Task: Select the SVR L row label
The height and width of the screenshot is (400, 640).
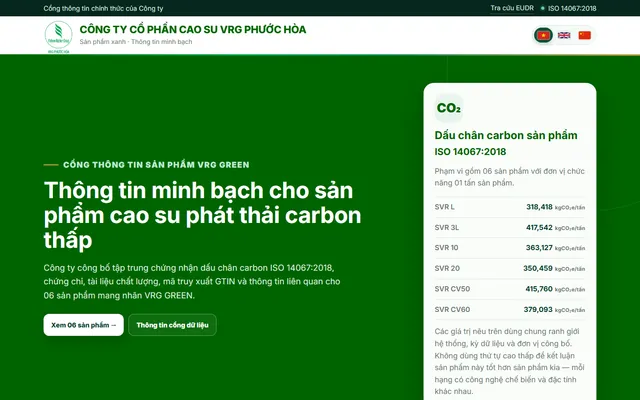Action: [x=444, y=207]
